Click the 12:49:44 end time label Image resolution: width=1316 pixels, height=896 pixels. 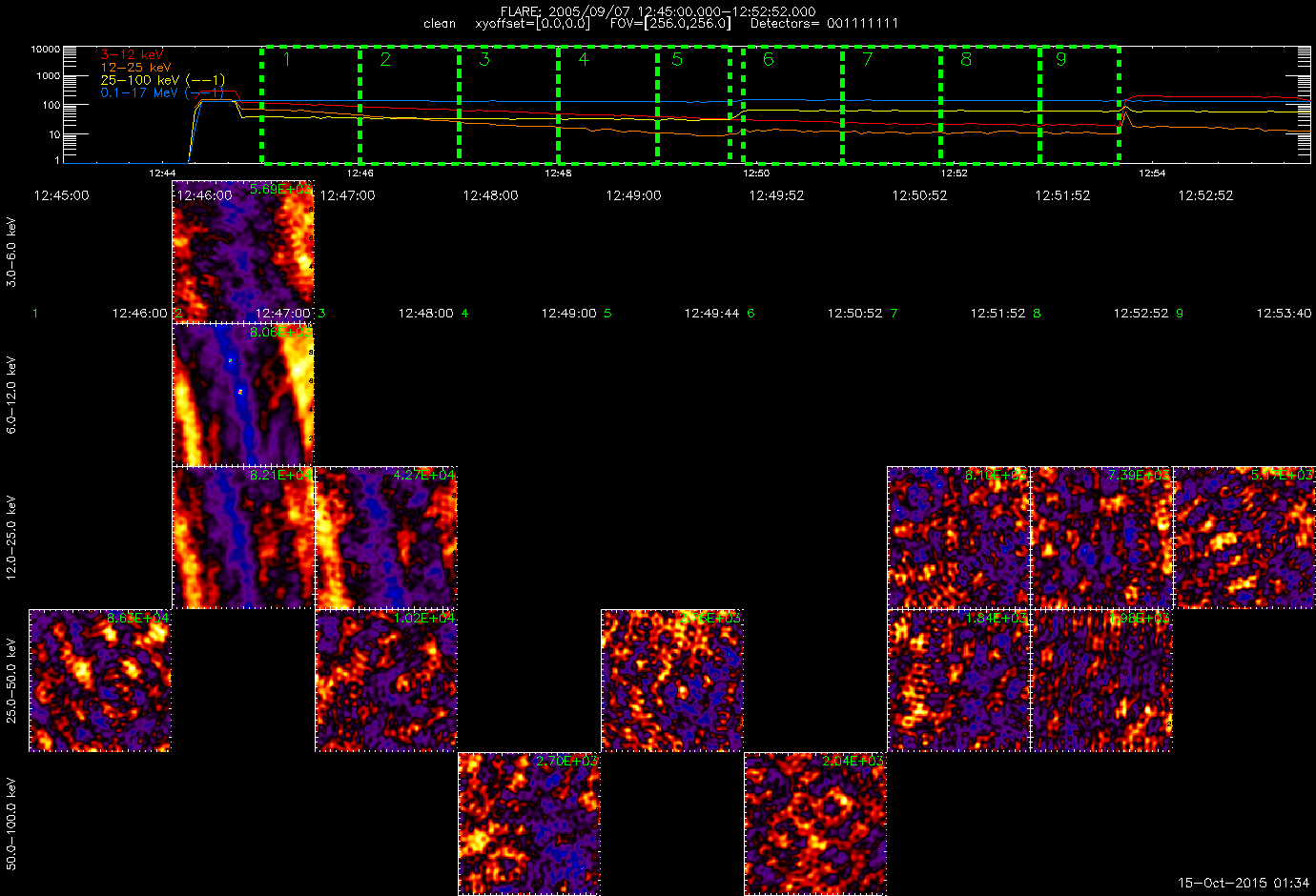click(x=711, y=313)
